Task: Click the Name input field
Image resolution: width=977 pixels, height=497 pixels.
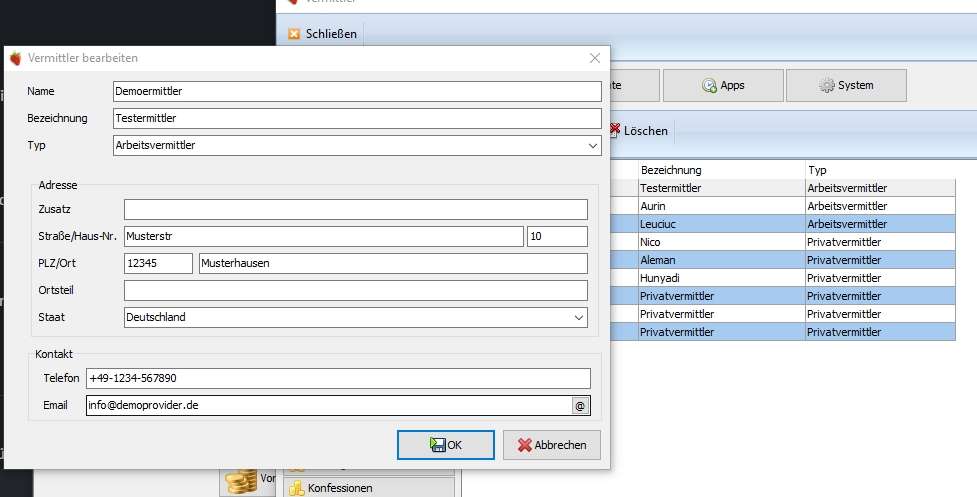Action: pyautogui.click(x=357, y=91)
